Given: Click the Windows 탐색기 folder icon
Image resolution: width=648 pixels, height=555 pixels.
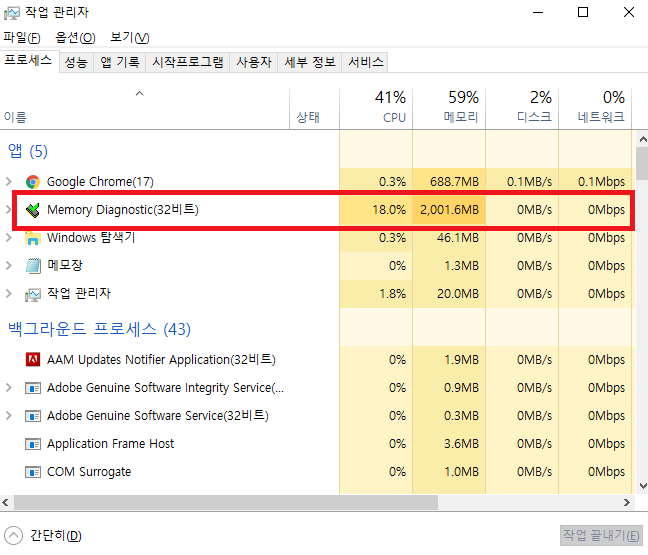Looking at the screenshot, I should (33, 238).
